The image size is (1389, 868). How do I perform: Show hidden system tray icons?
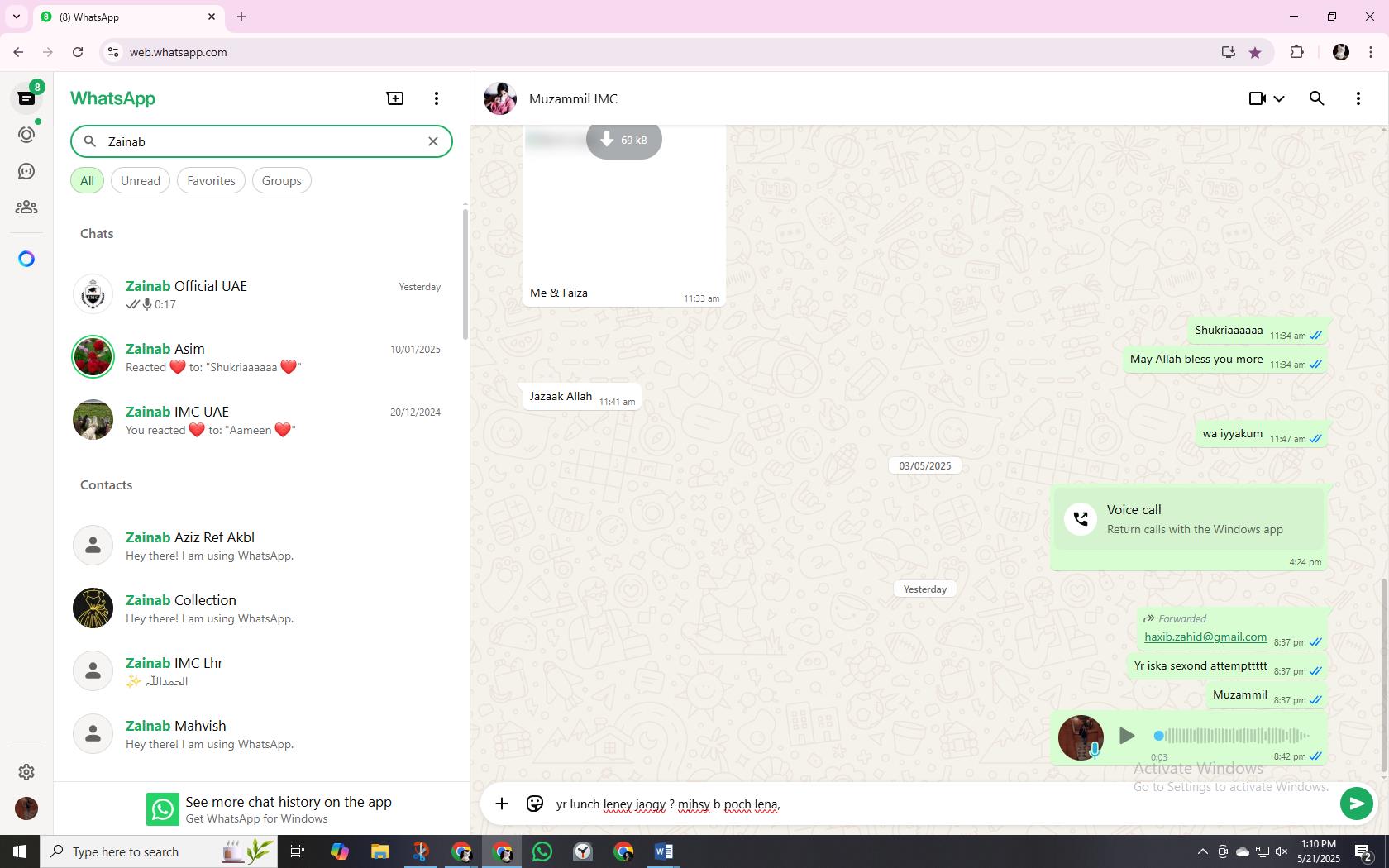click(x=1202, y=851)
